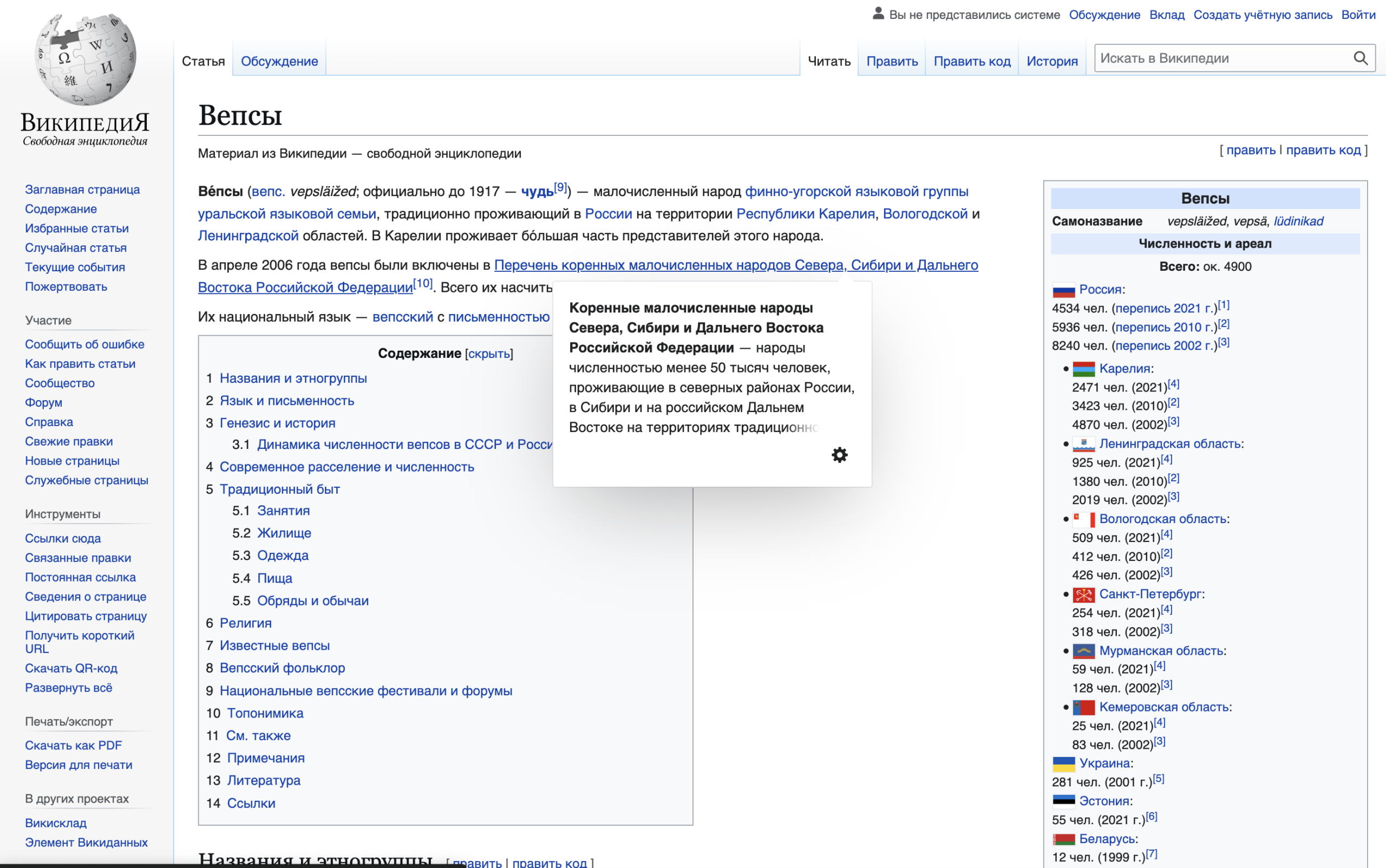Select the 'Читать' tab

[x=829, y=61]
